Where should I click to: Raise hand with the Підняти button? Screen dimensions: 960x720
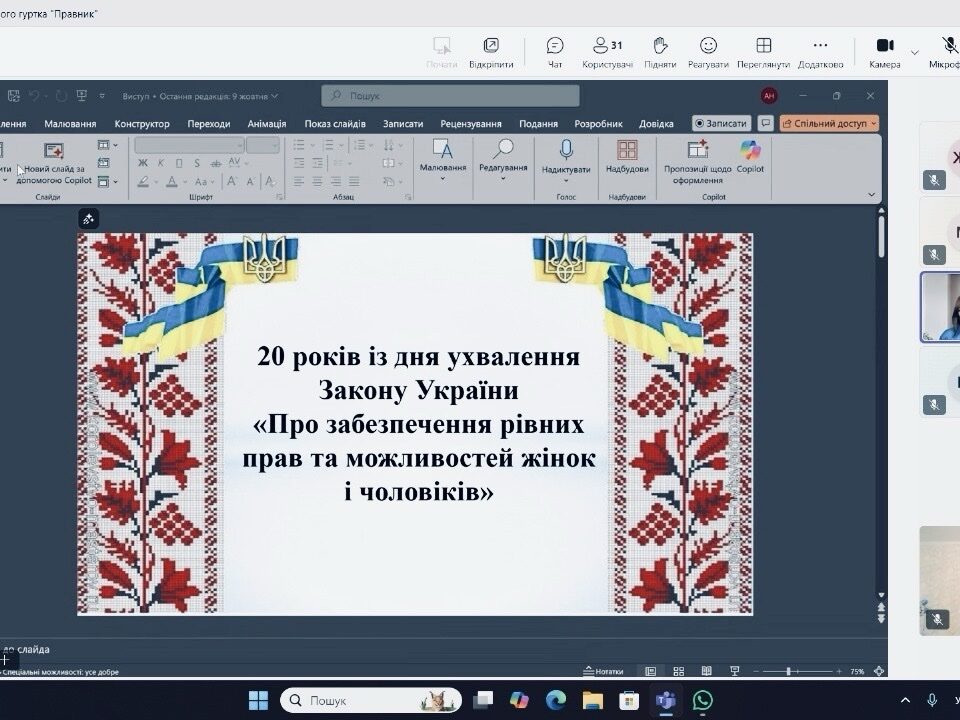[x=660, y=52]
